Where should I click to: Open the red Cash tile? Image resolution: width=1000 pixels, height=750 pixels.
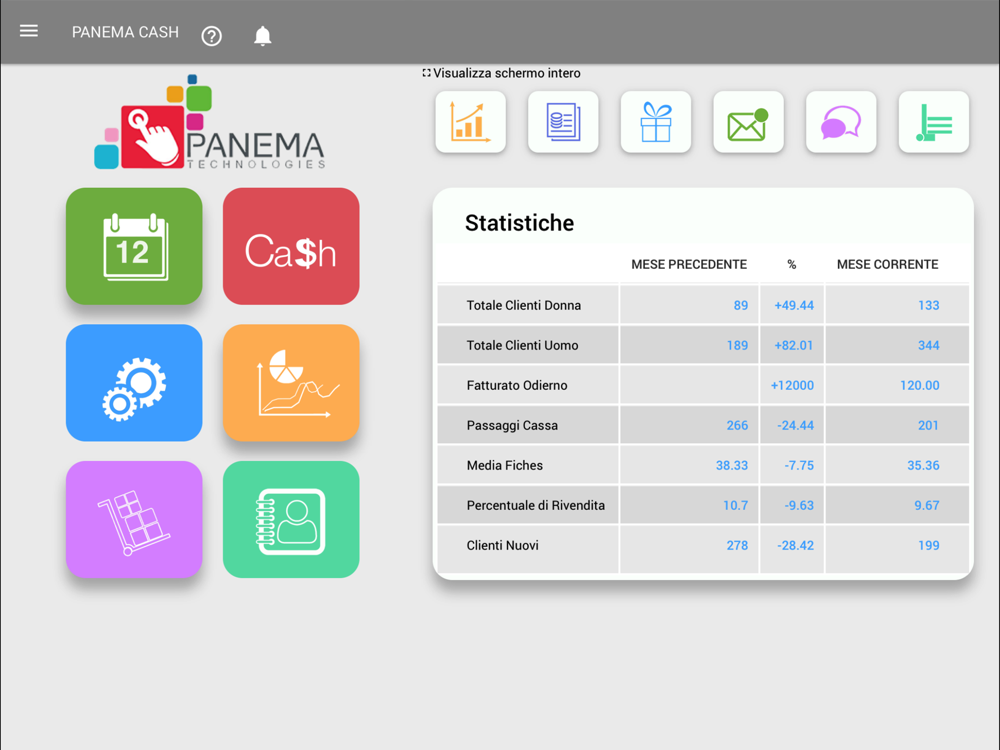pyautogui.click(x=291, y=246)
